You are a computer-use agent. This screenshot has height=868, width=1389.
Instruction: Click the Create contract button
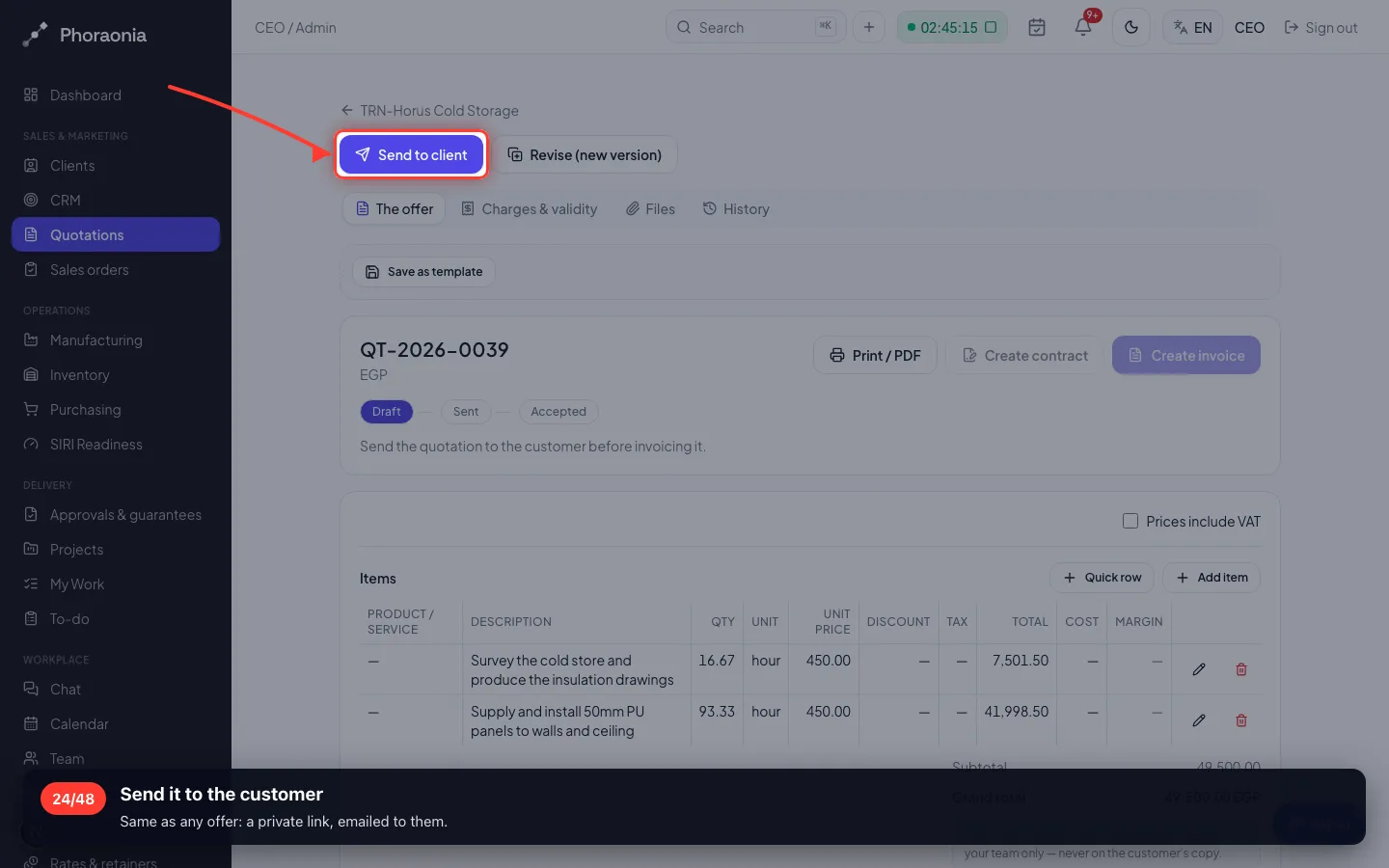coord(1024,355)
